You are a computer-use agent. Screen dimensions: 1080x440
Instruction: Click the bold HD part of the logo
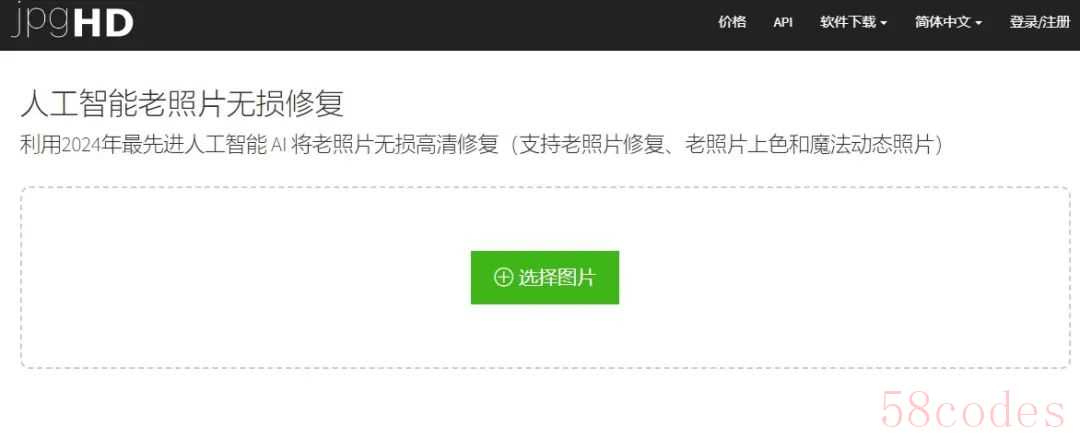tap(103, 23)
